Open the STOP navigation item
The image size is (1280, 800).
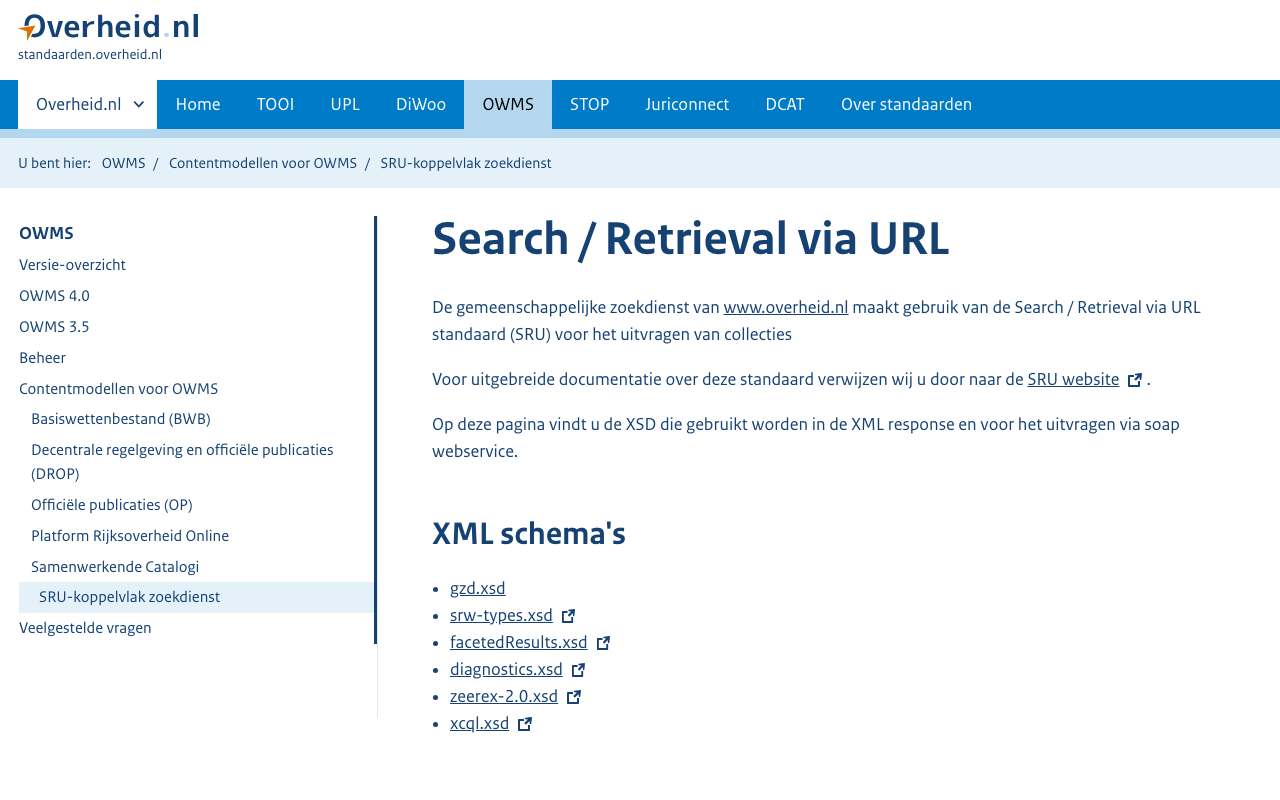[590, 105]
